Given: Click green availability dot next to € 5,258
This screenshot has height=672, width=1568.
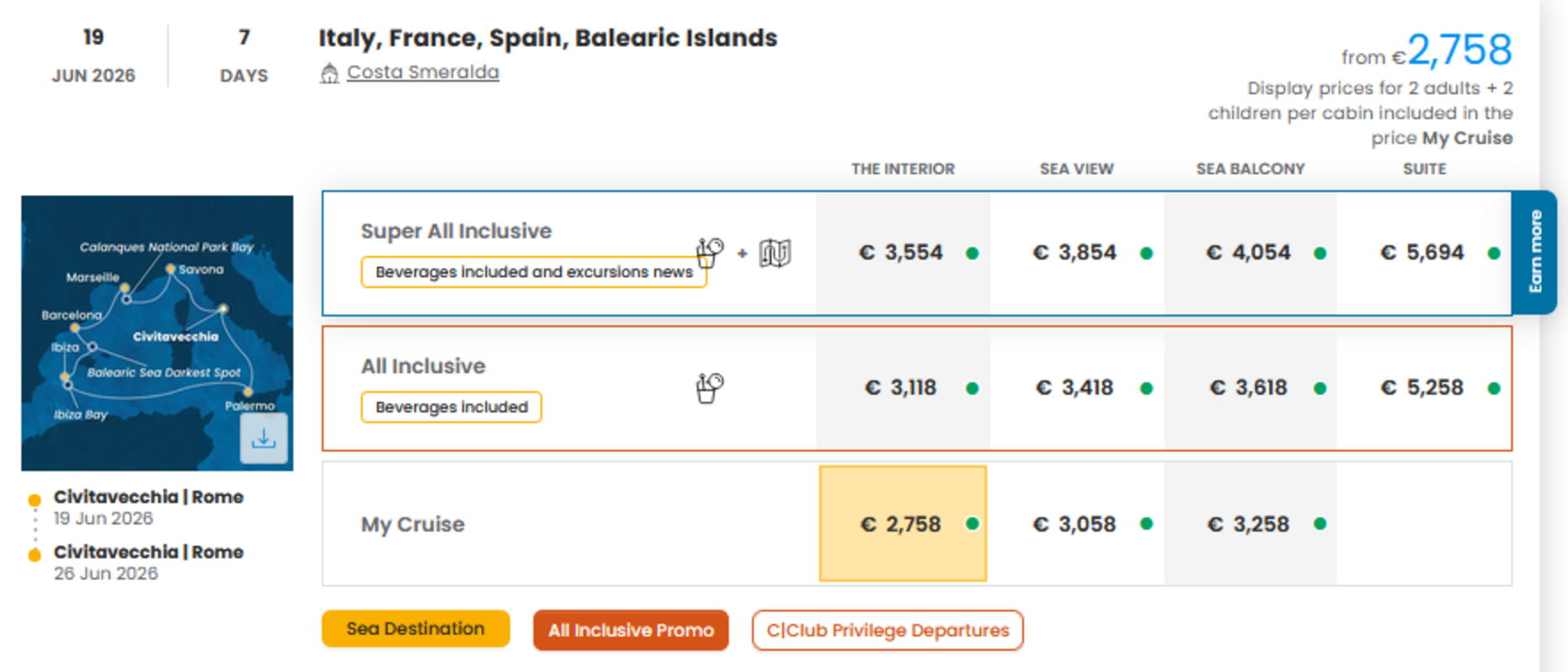Looking at the screenshot, I should point(1493,388).
